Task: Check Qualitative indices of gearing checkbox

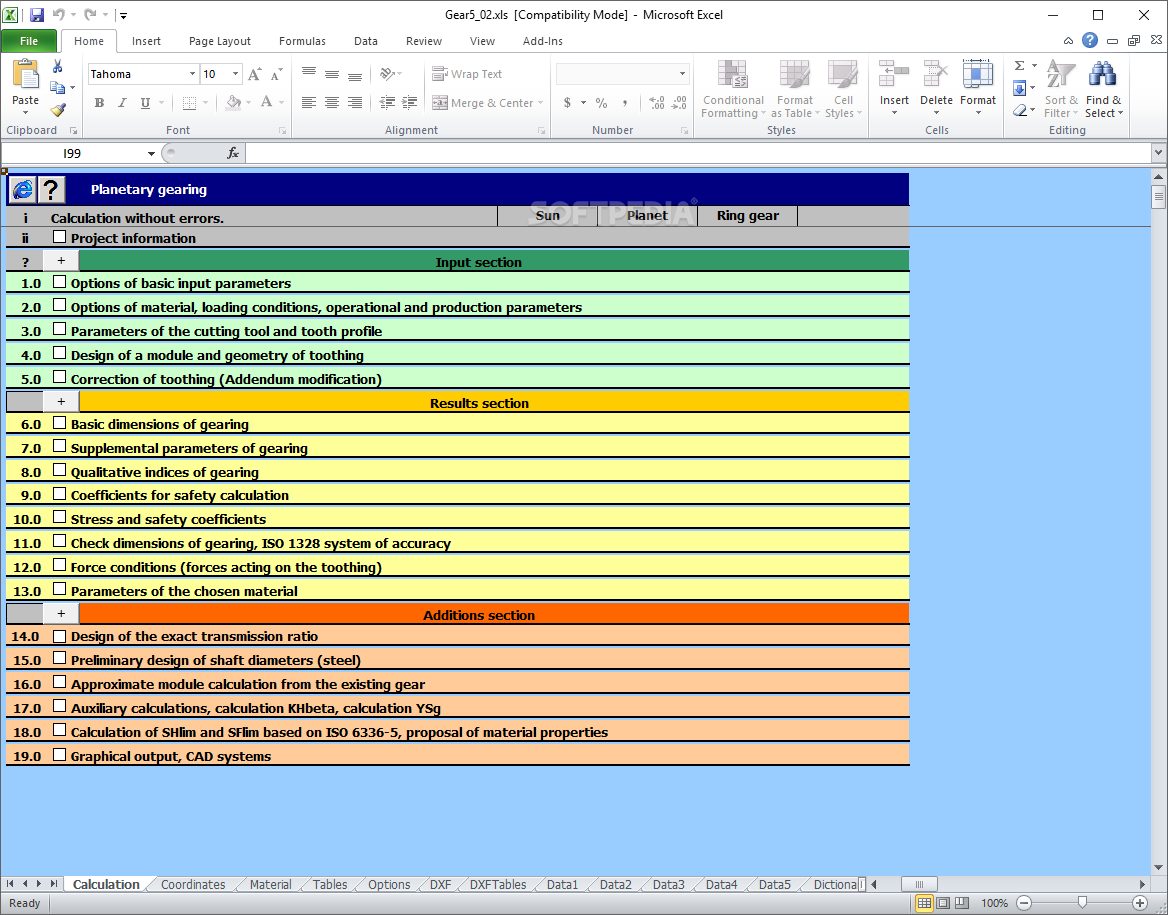Action: pos(60,470)
